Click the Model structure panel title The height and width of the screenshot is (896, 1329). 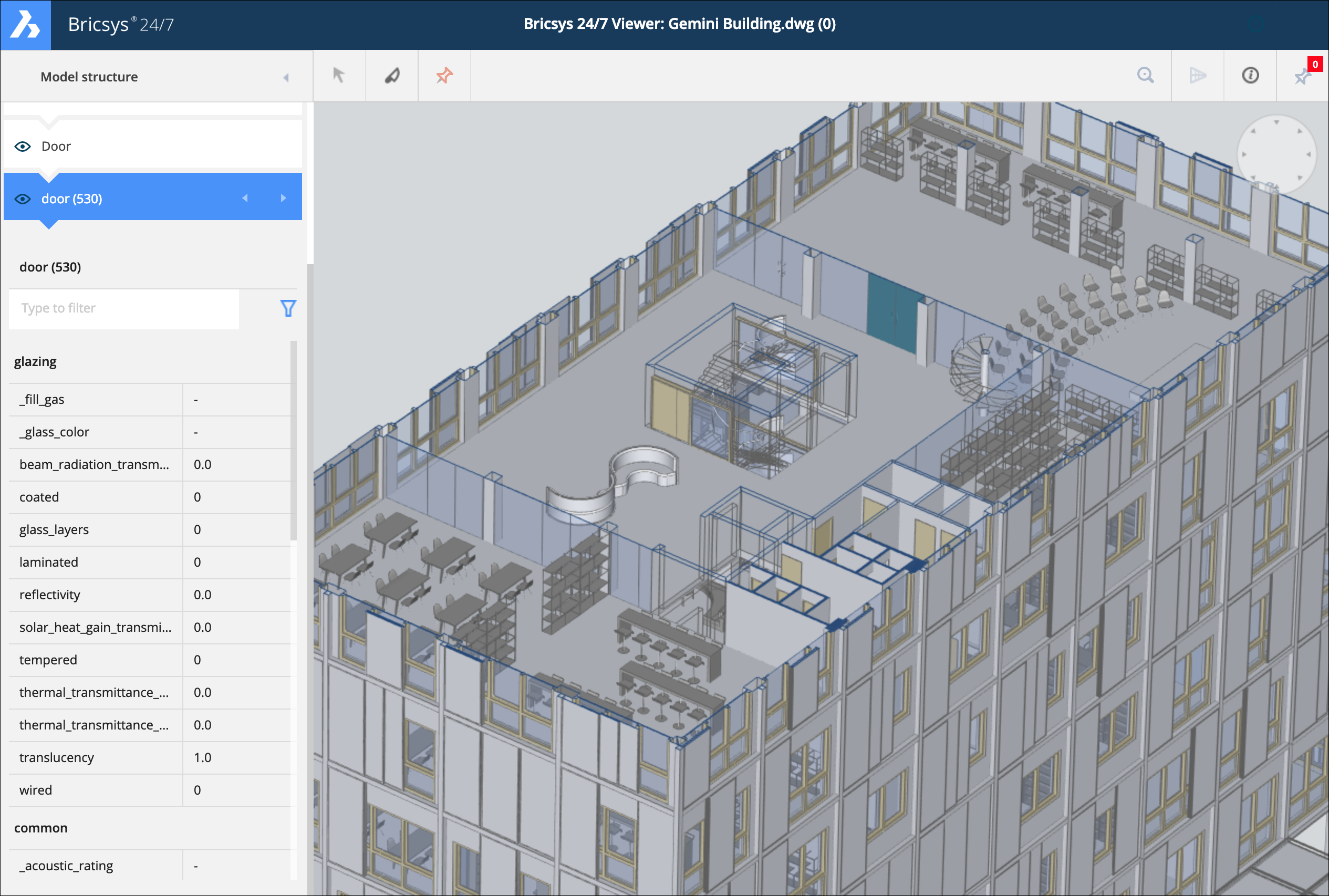89,77
